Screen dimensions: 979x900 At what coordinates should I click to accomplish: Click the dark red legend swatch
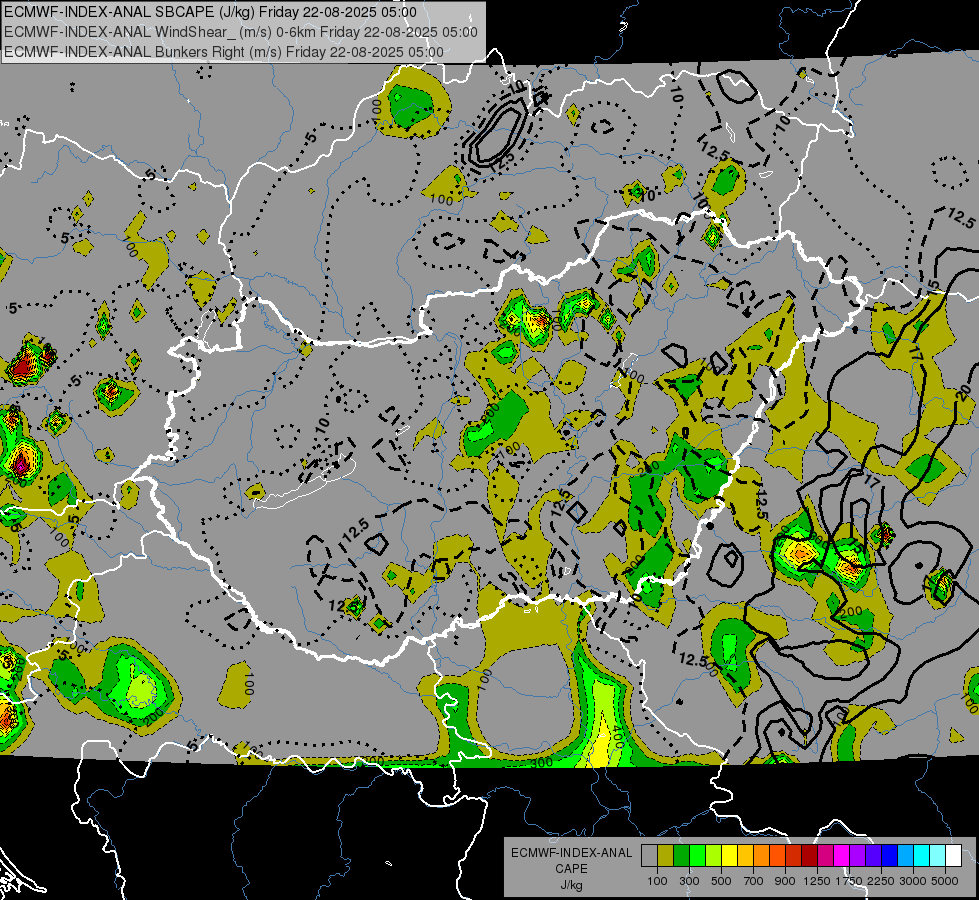[x=809, y=856]
